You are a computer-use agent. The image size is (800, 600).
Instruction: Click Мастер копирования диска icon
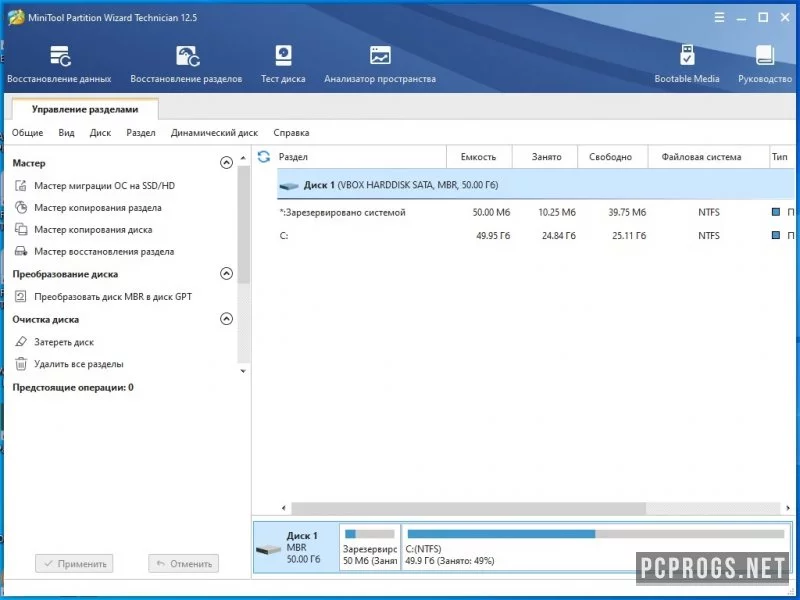pyautogui.click(x=20, y=230)
